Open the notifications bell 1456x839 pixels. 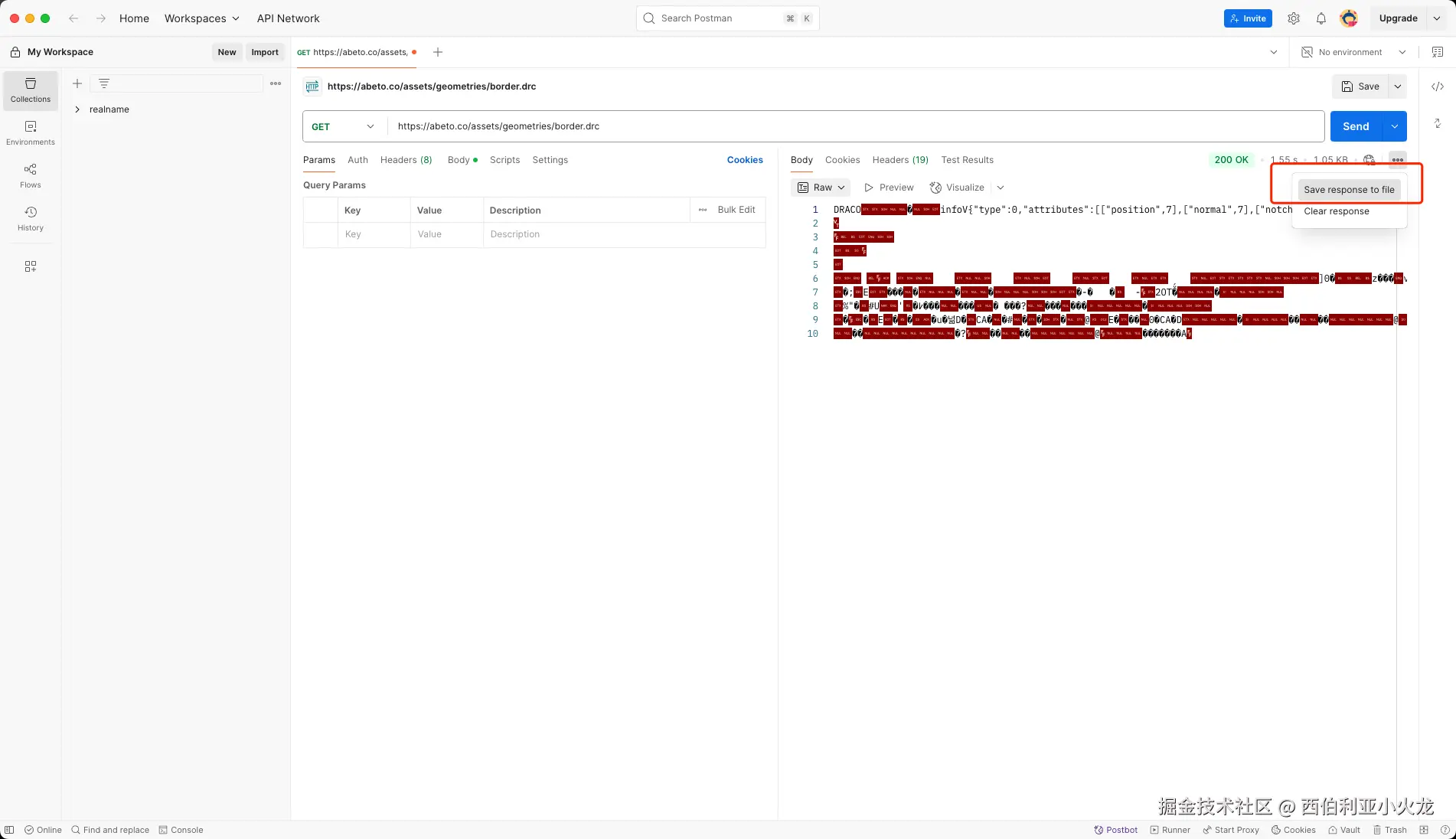pos(1321,18)
